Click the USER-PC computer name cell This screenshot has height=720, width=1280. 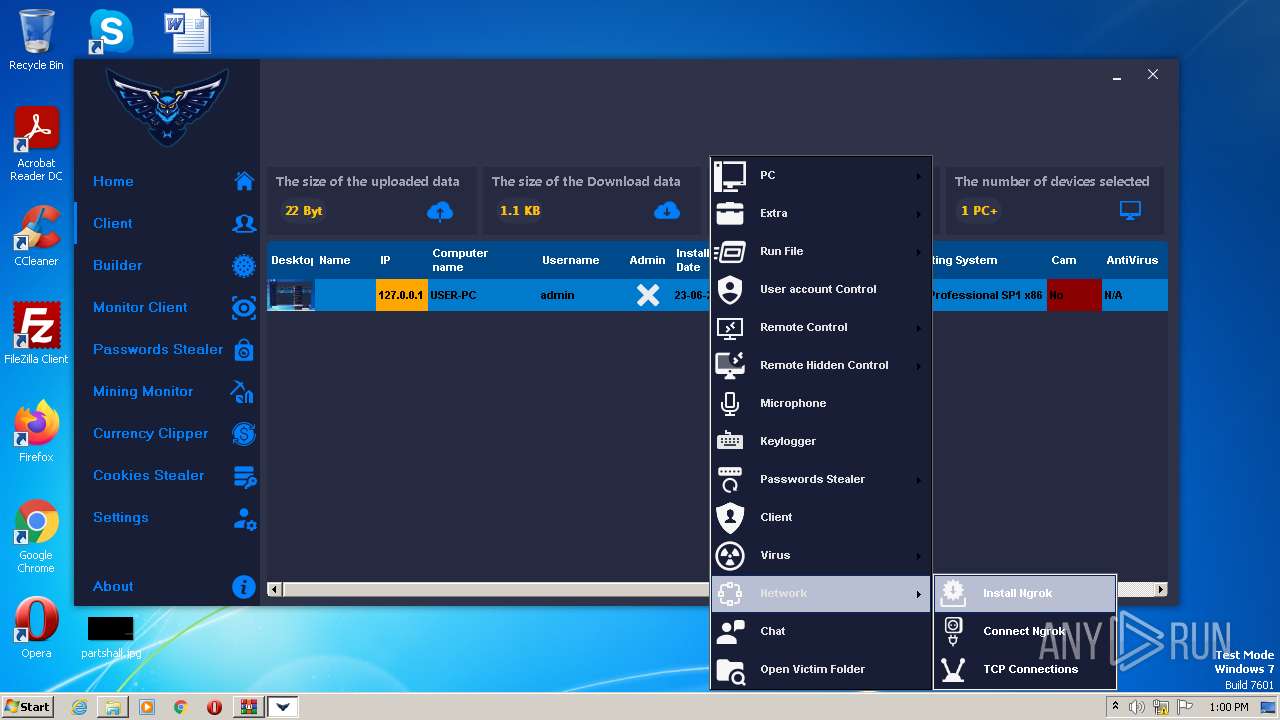483,295
